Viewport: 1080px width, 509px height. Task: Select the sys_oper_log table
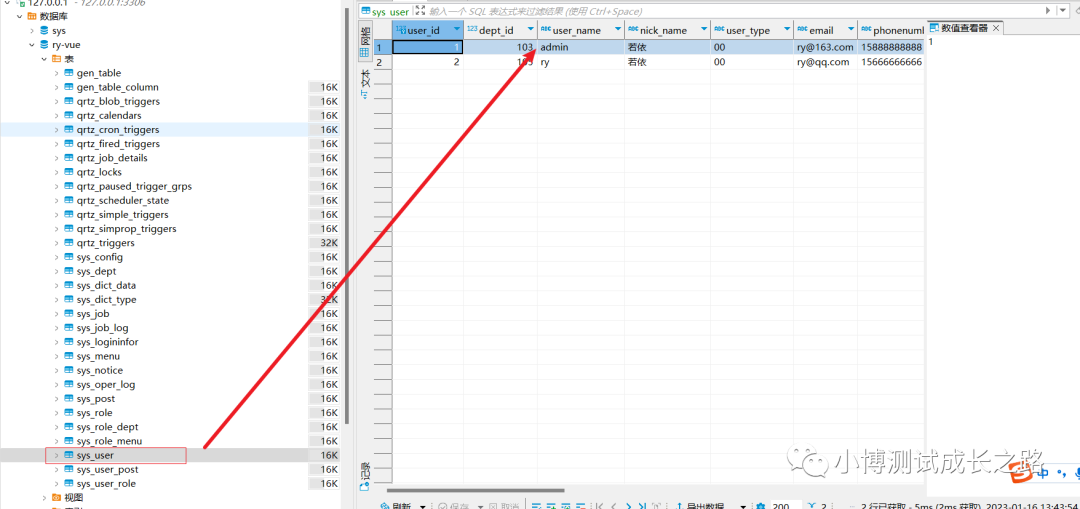(x=105, y=384)
